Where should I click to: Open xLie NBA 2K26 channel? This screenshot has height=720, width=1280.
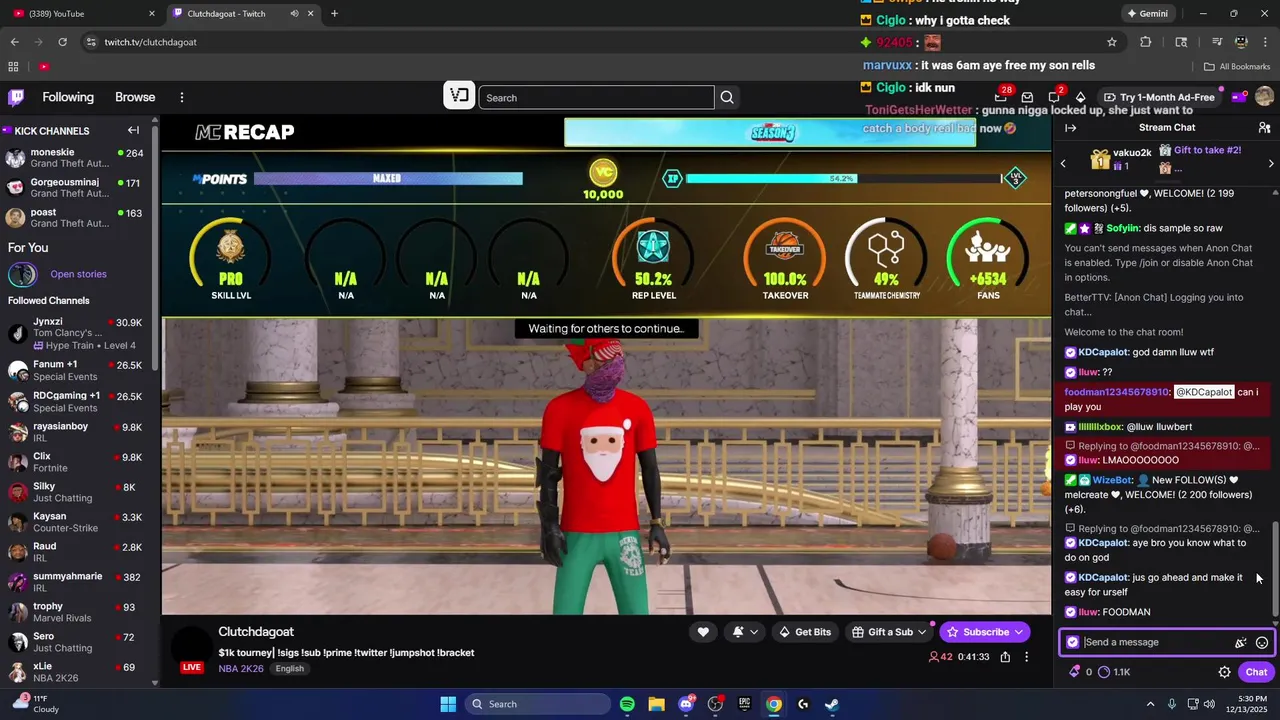75,672
